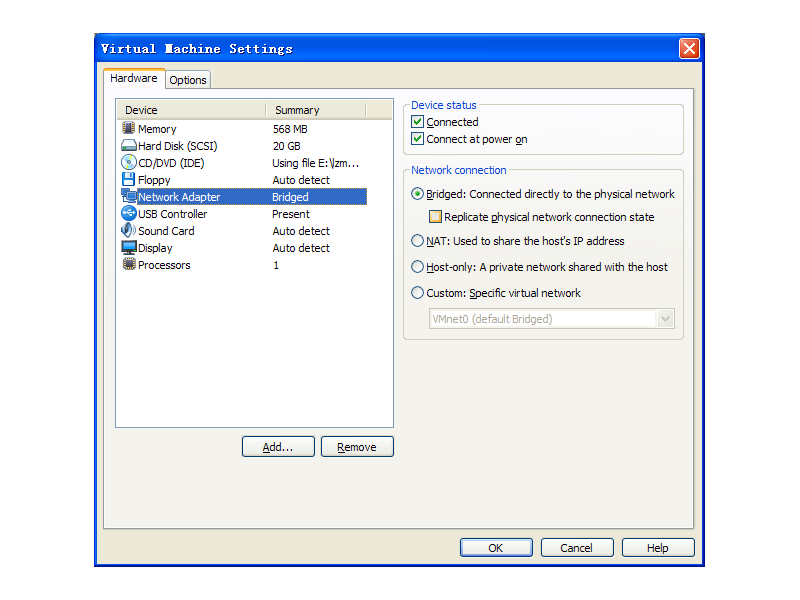Click the Processors chip icon
800x600 pixels.
click(129, 265)
